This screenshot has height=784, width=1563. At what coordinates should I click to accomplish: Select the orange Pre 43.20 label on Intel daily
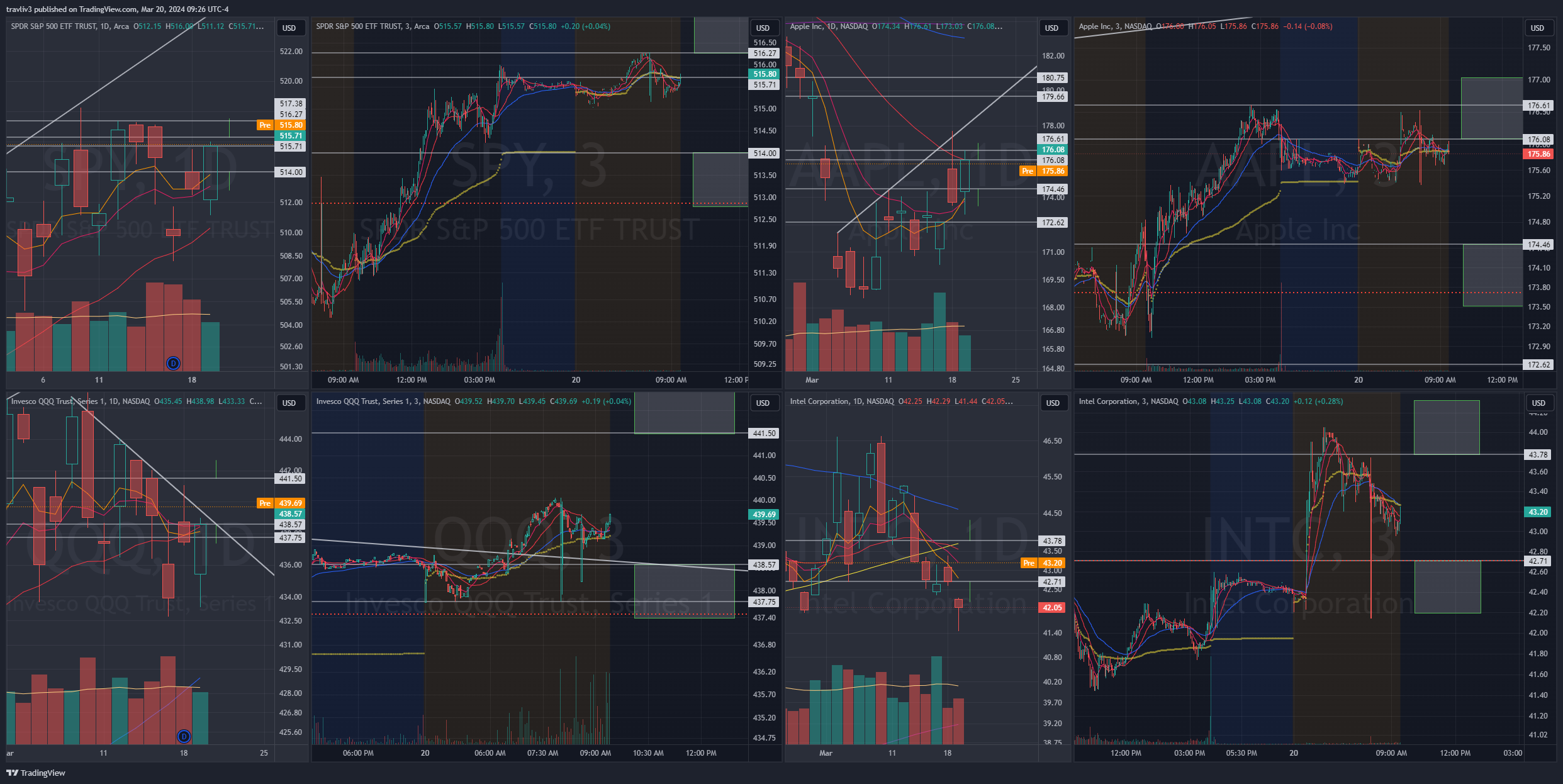(x=1044, y=563)
